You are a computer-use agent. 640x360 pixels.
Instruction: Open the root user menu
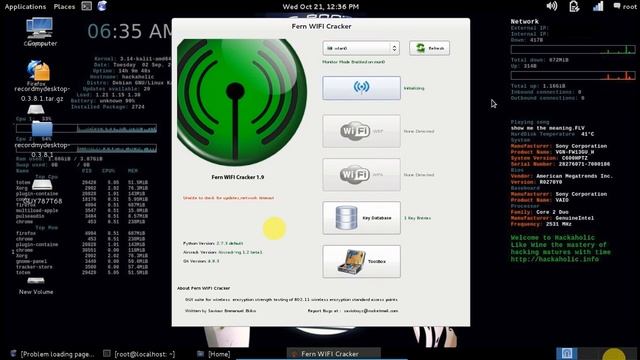[x=625, y=7]
